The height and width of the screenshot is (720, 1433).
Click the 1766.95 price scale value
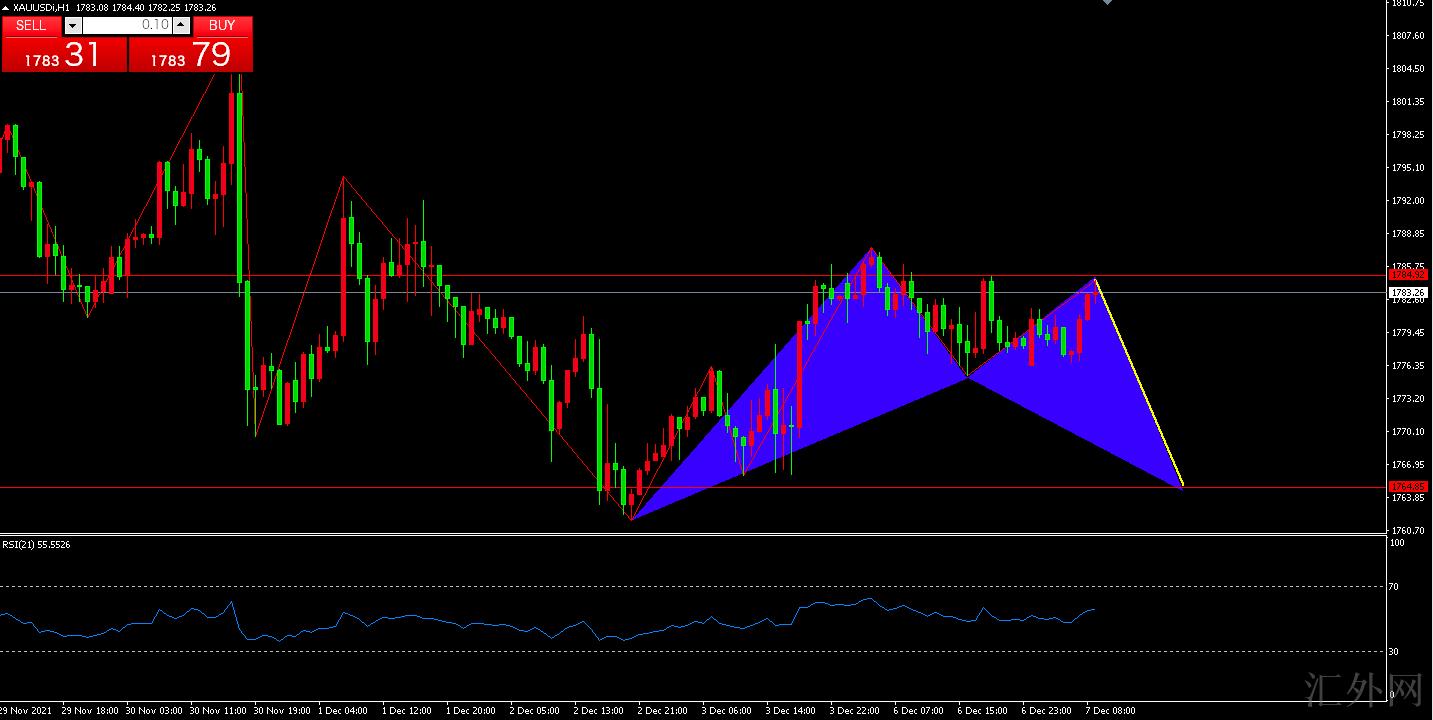[1408, 465]
